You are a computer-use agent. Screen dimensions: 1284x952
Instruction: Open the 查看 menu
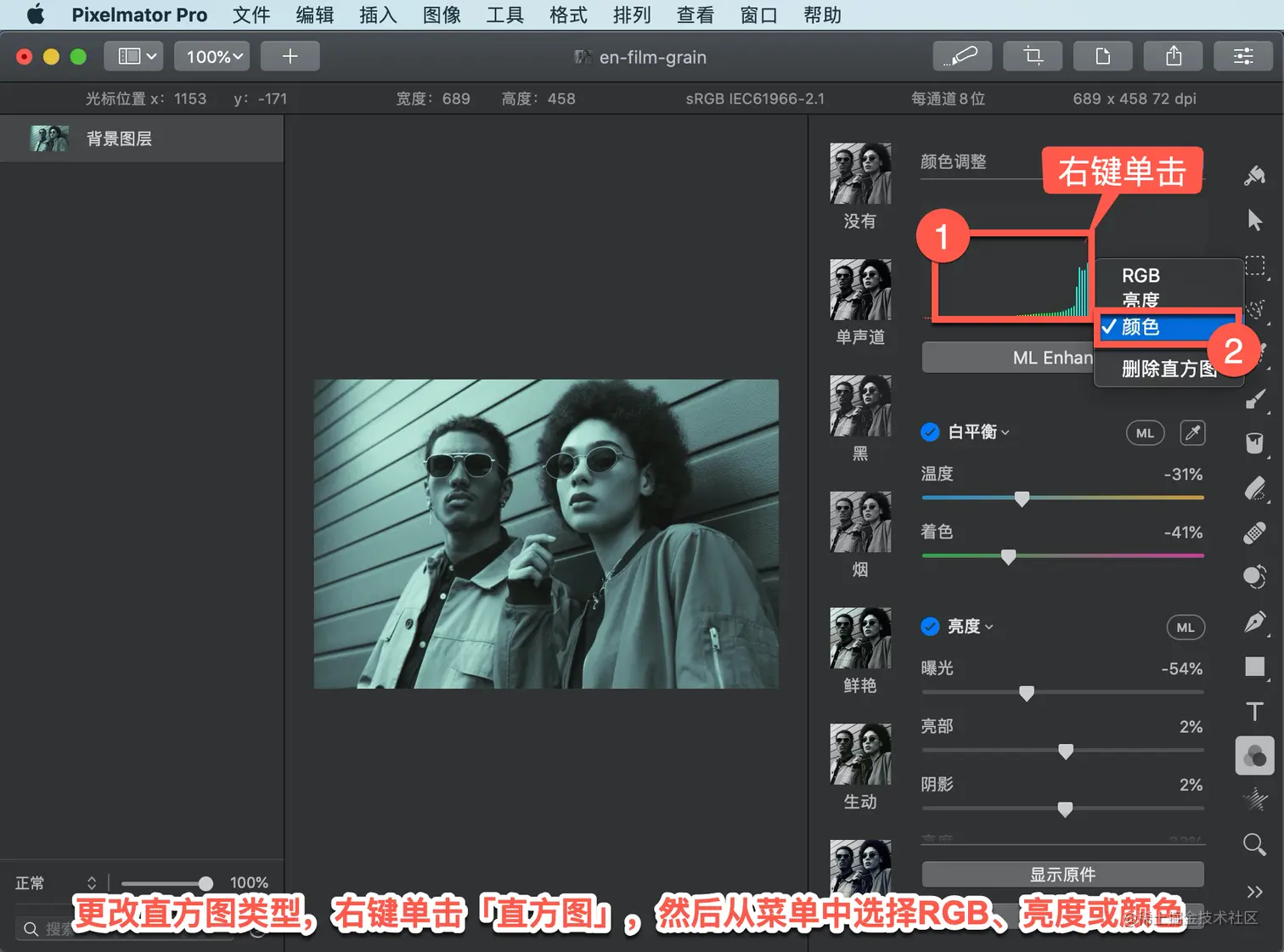(x=695, y=15)
